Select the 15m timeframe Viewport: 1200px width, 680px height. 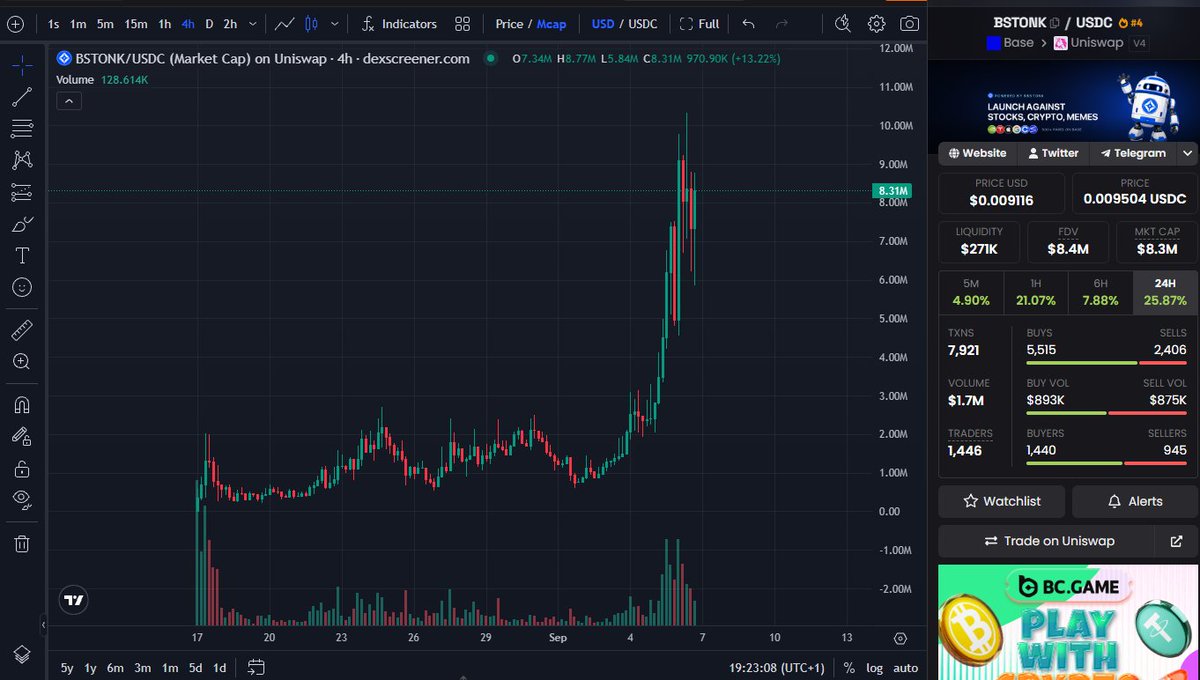click(136, 23)
